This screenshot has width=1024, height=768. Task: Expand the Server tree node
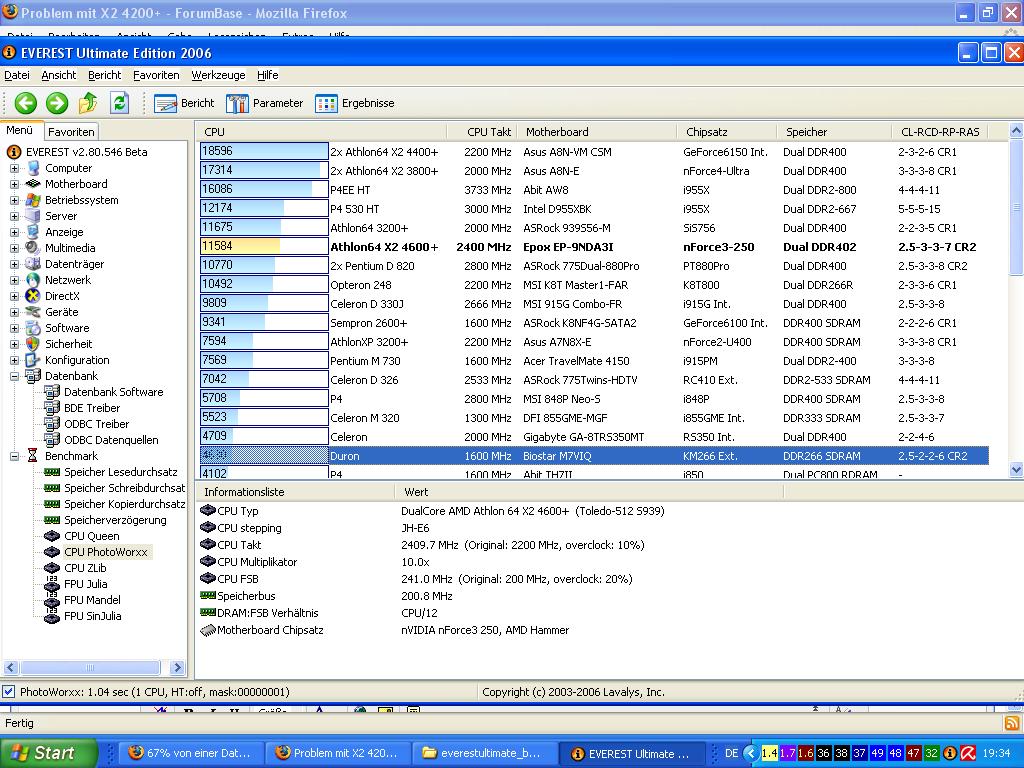14,216
